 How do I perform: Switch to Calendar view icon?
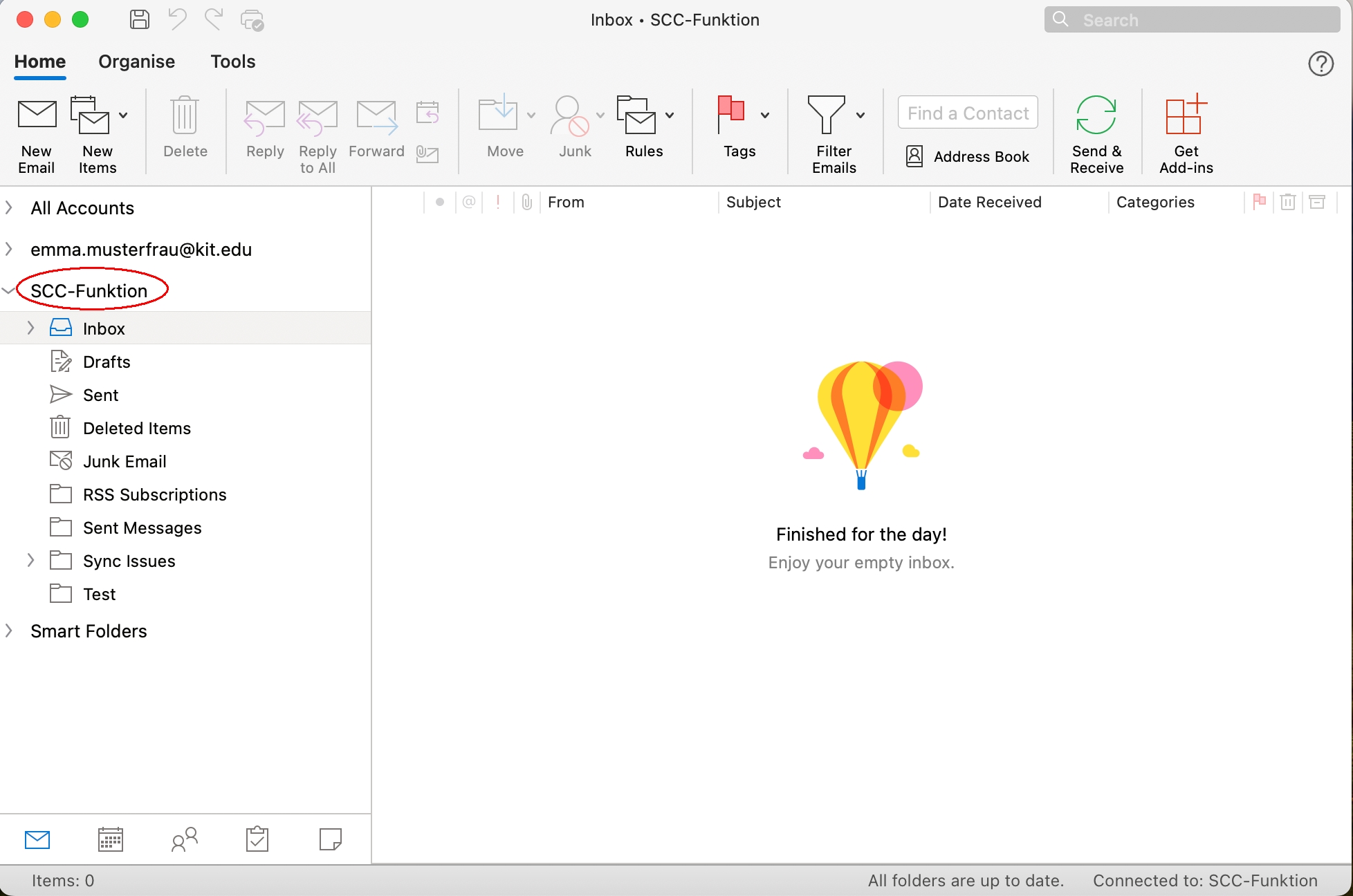[111, 839]
